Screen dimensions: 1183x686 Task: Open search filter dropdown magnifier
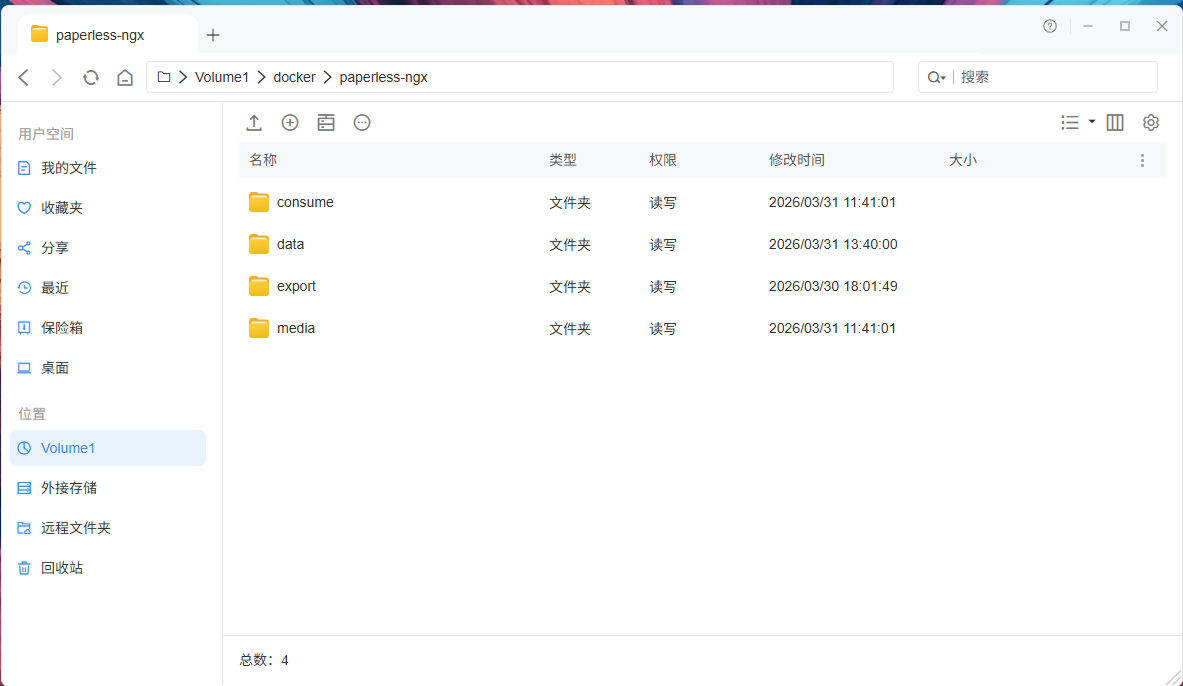coord(936,77)
